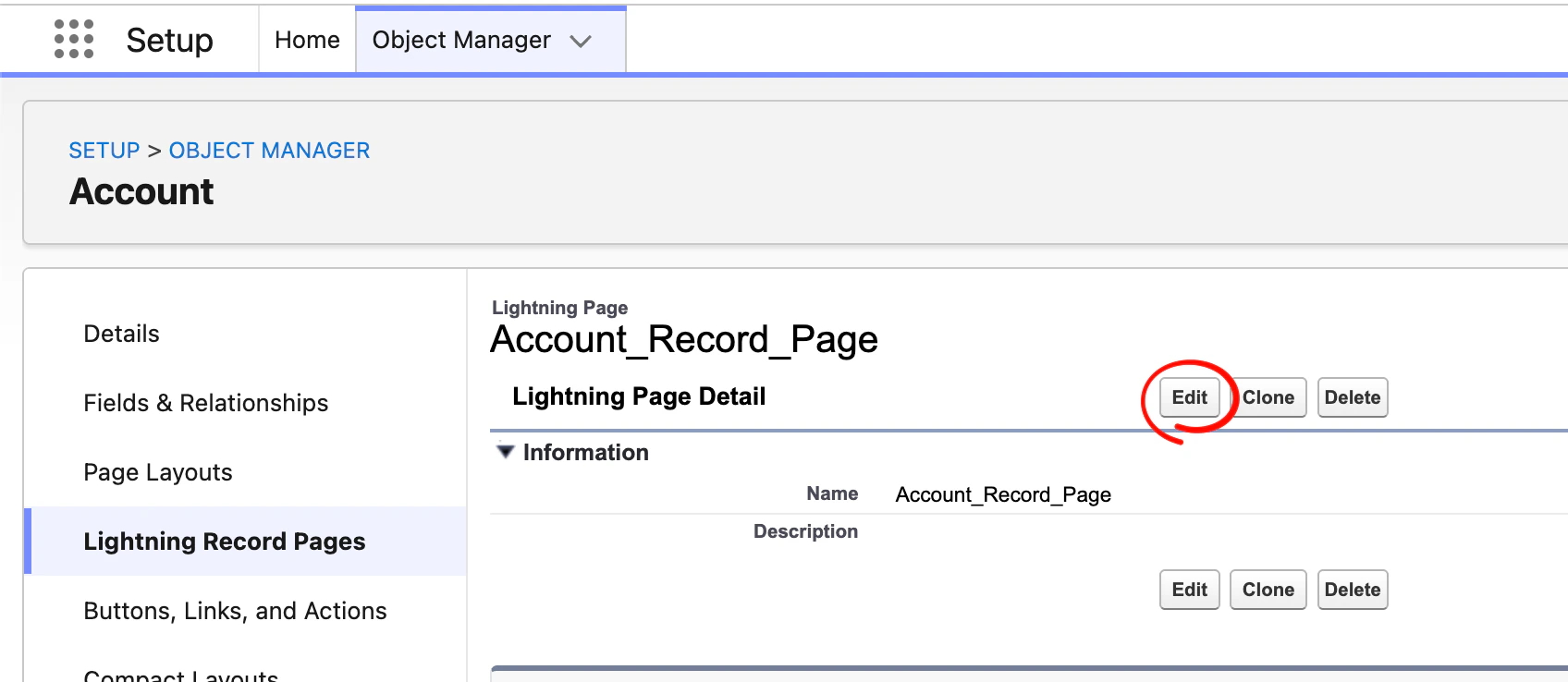This screenshot has width=1568, height=682.
Task: Follow the OBJECT MANAGER breadcrumb link
Action: click(269, 151)
